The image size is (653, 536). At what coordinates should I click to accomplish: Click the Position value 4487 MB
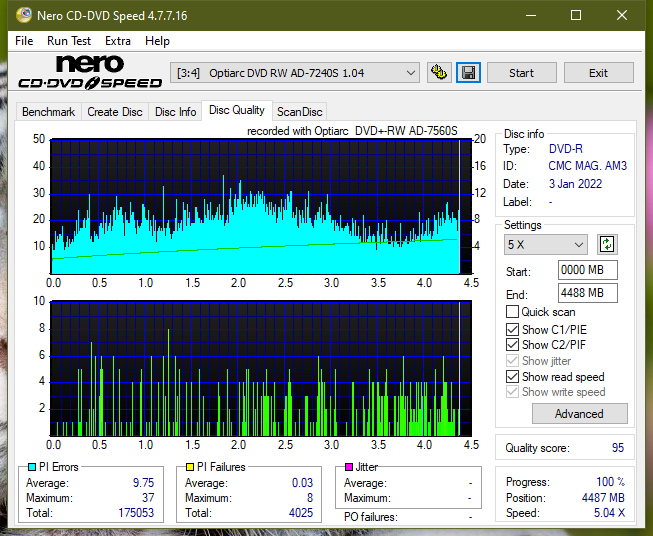click(x=603, y=498)
